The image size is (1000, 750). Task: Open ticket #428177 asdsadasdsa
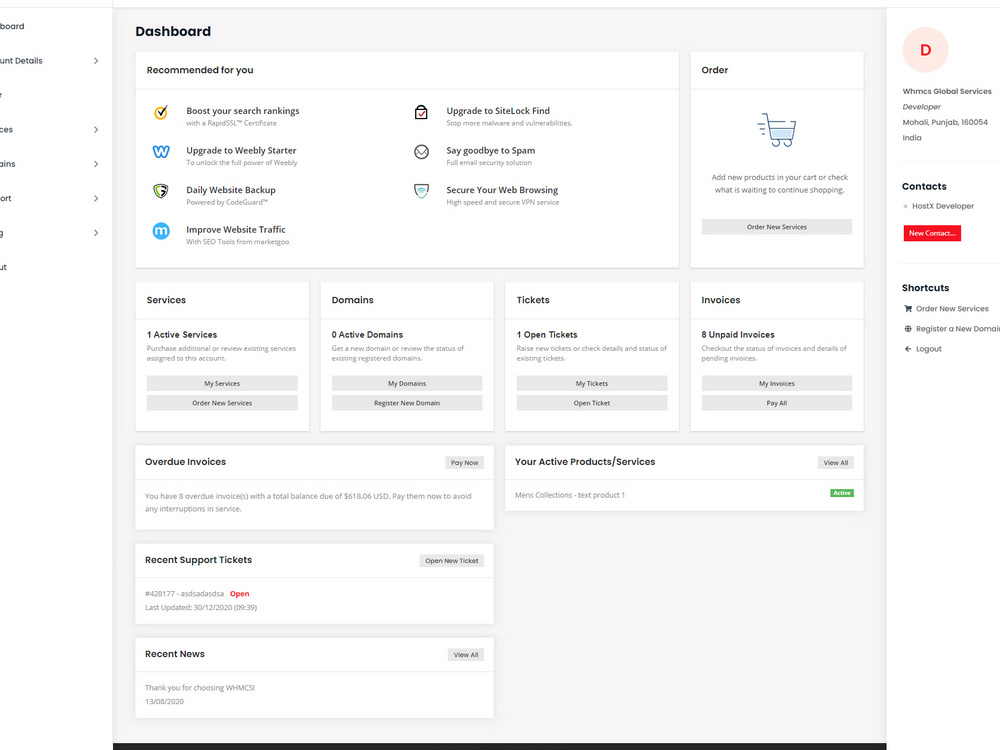point(184,594)
